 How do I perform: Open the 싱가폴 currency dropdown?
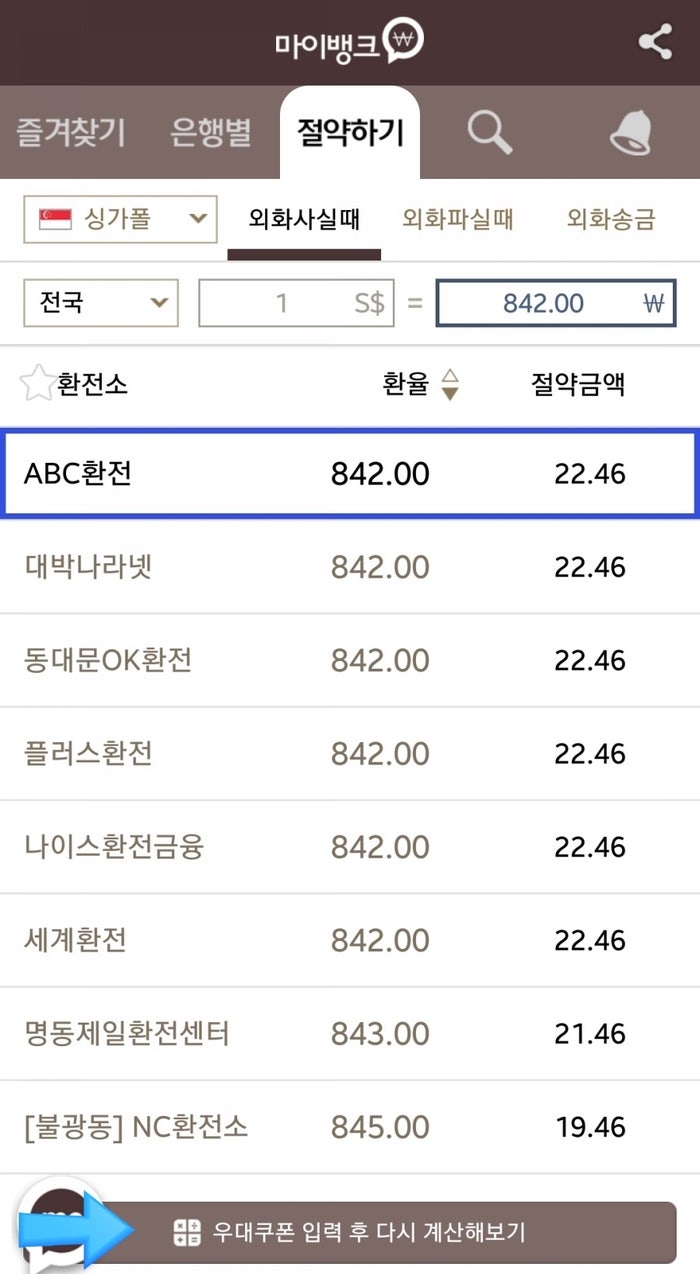click(118, 218)
